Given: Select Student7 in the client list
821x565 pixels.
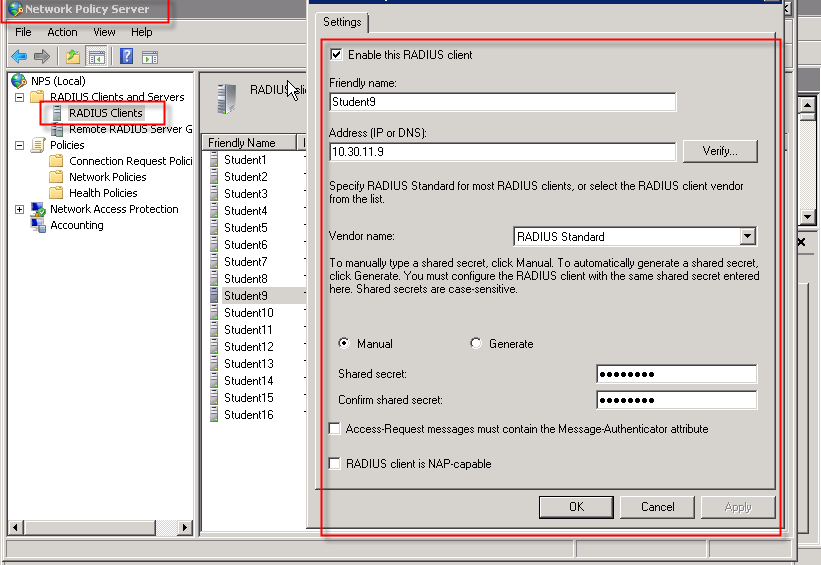Looking at the screenshot, I should (246, 261).
